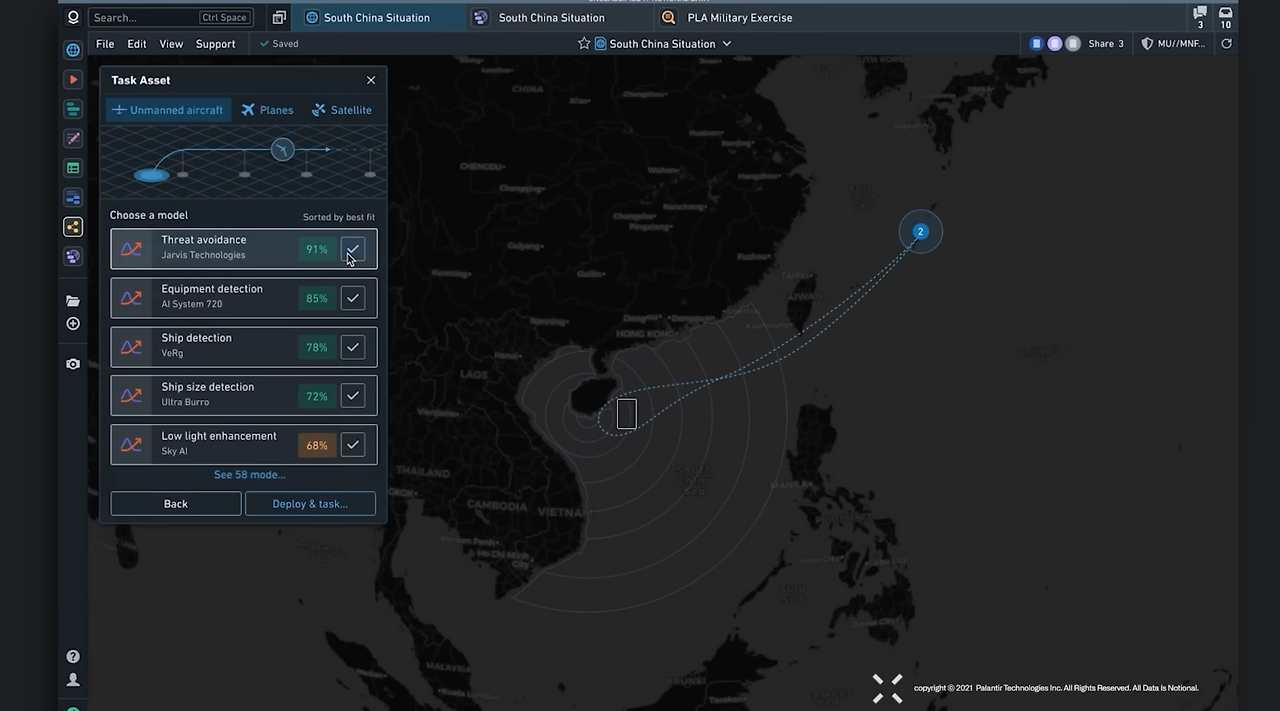Close the Task Asset panel

coord(371,80)
